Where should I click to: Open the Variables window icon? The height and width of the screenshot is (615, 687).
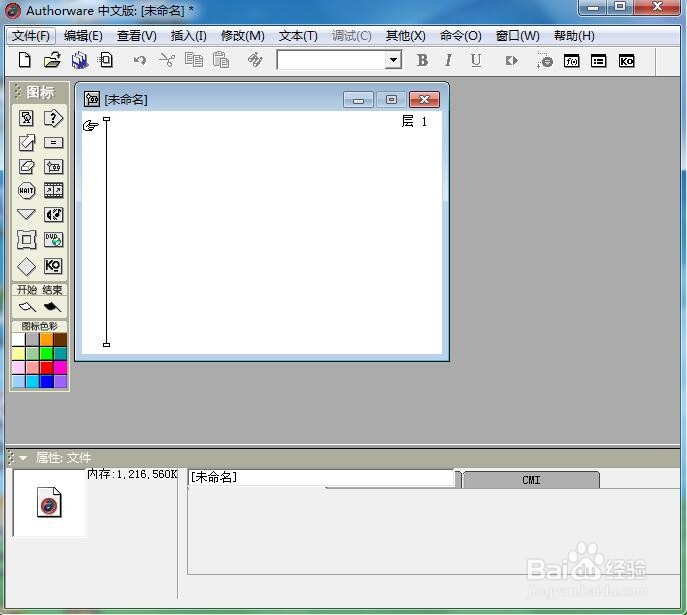pos(598,61)
